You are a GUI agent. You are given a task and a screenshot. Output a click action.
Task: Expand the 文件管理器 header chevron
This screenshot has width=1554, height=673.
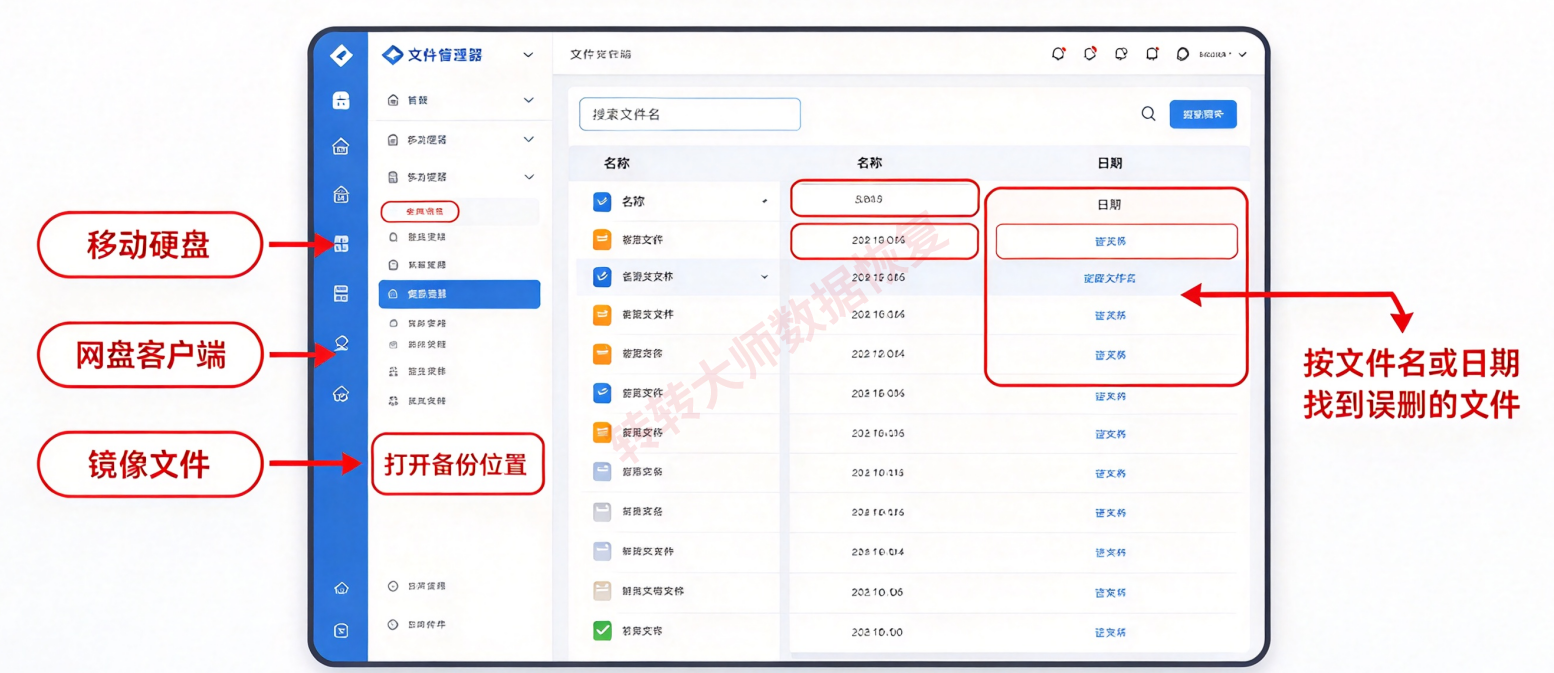(528, 55)
